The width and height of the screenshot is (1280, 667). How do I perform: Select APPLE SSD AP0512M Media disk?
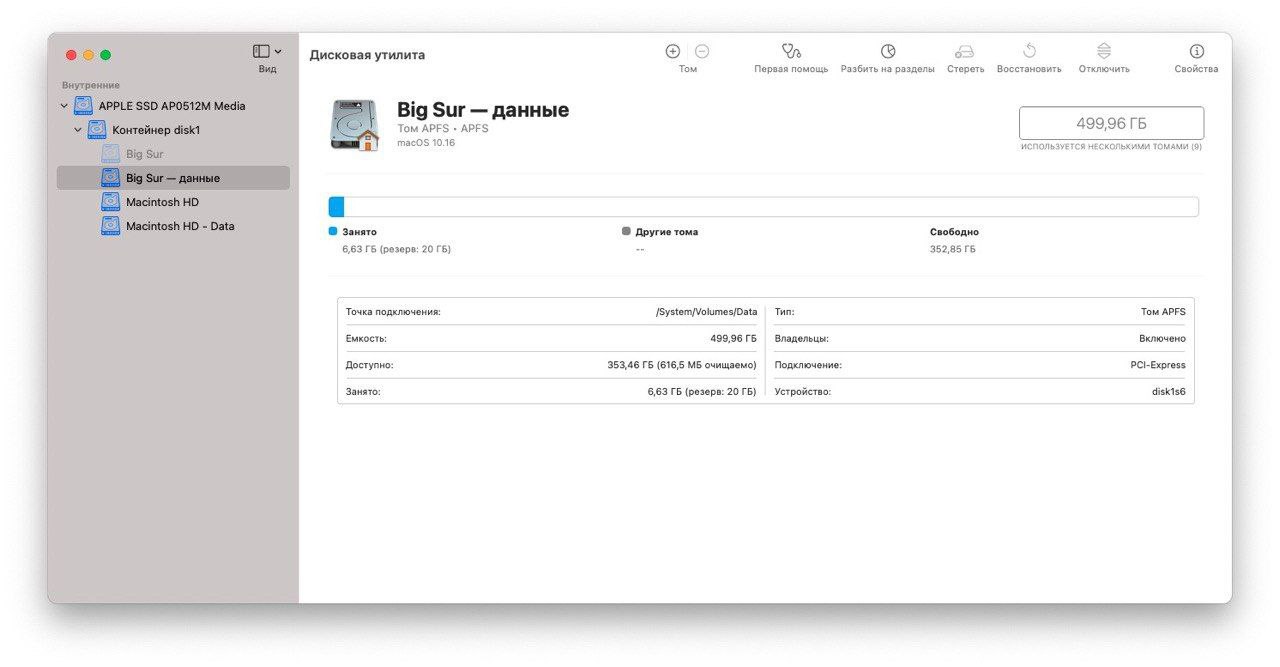pyautogui.click(x=172, y=106)
